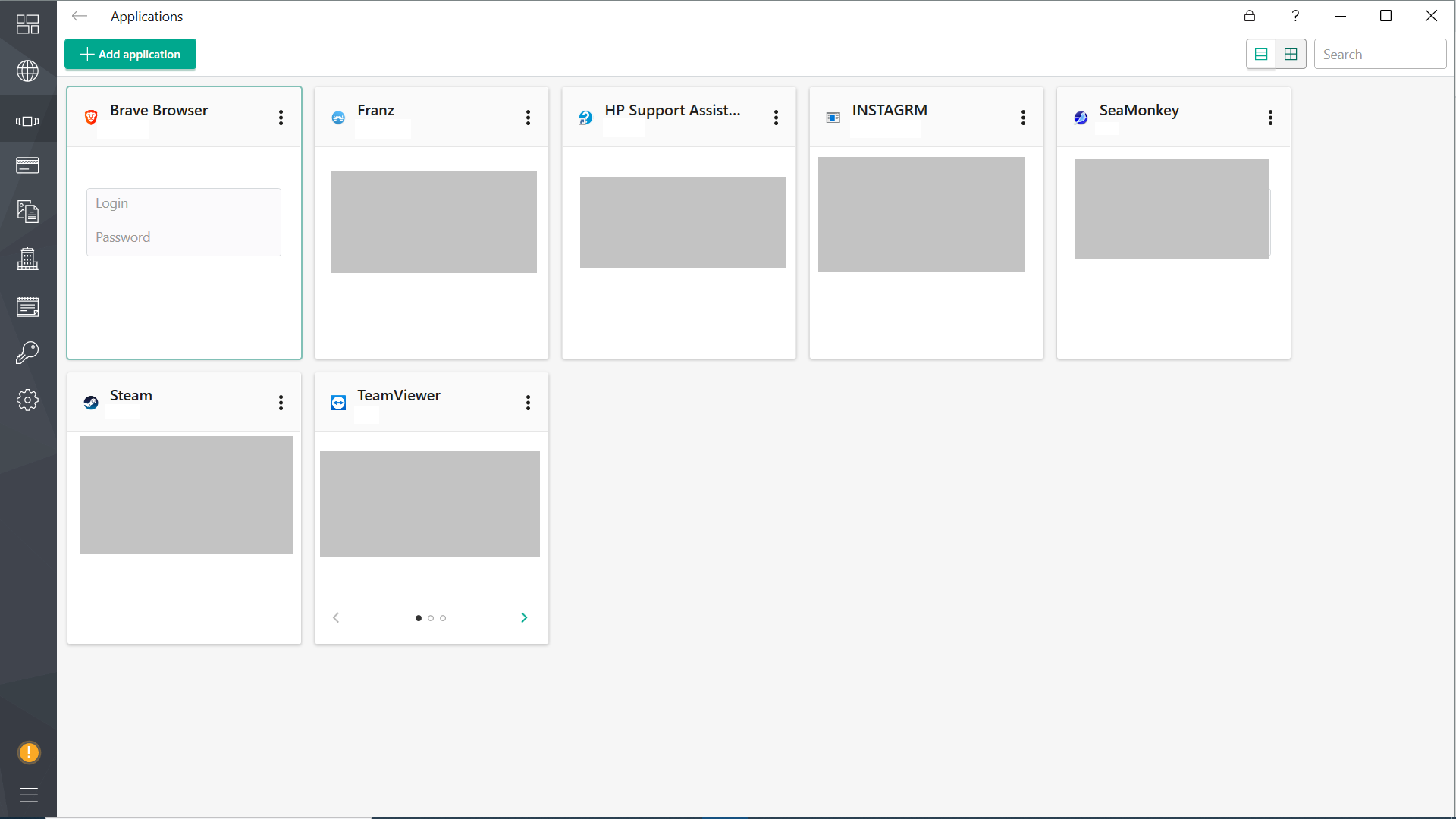
Task: Open help question mark icon
Action: [1295, 16]
